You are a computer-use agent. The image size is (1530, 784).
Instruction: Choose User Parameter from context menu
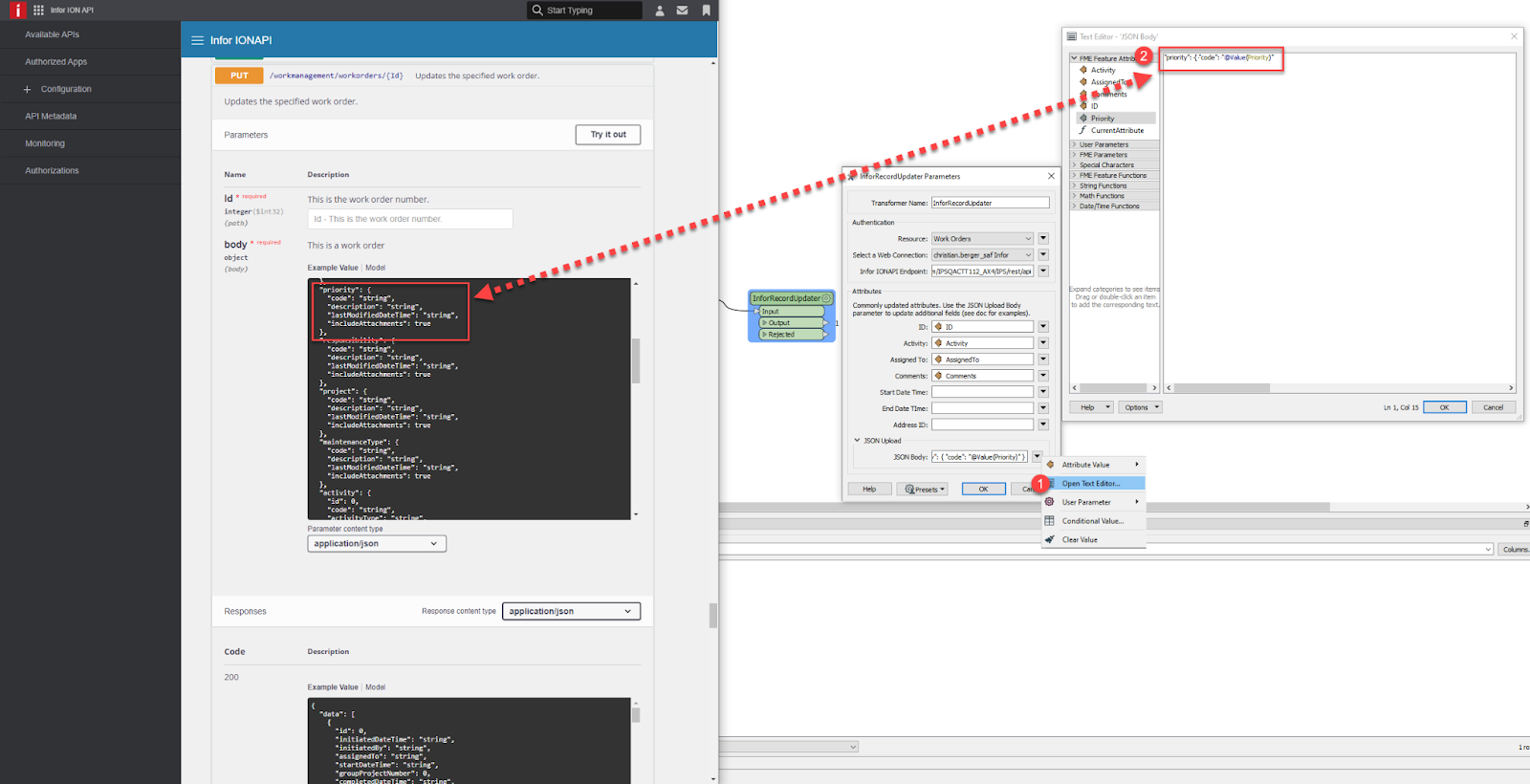pos(1093,502)
